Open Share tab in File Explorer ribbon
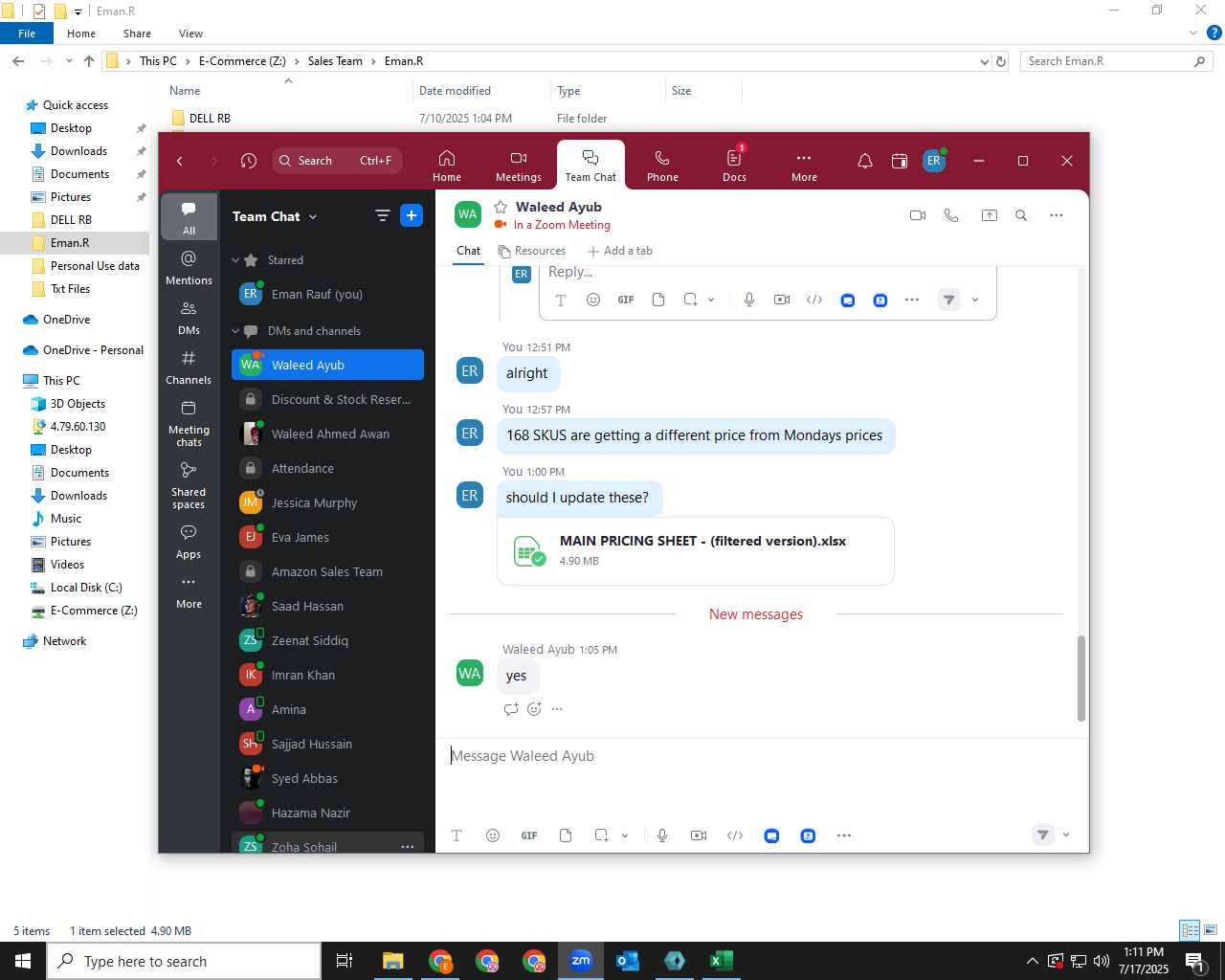Viewport: 1225px width, 980px height. 137,33
